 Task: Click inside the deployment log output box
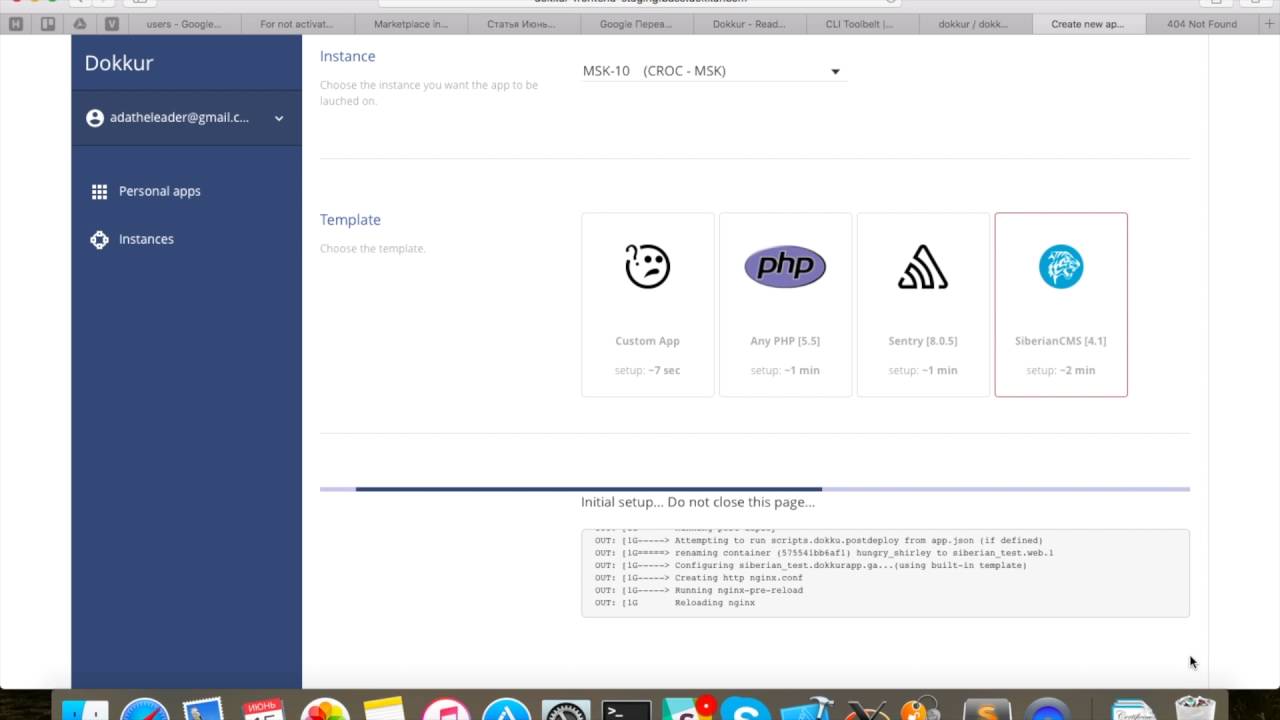[x=885, y=573]
